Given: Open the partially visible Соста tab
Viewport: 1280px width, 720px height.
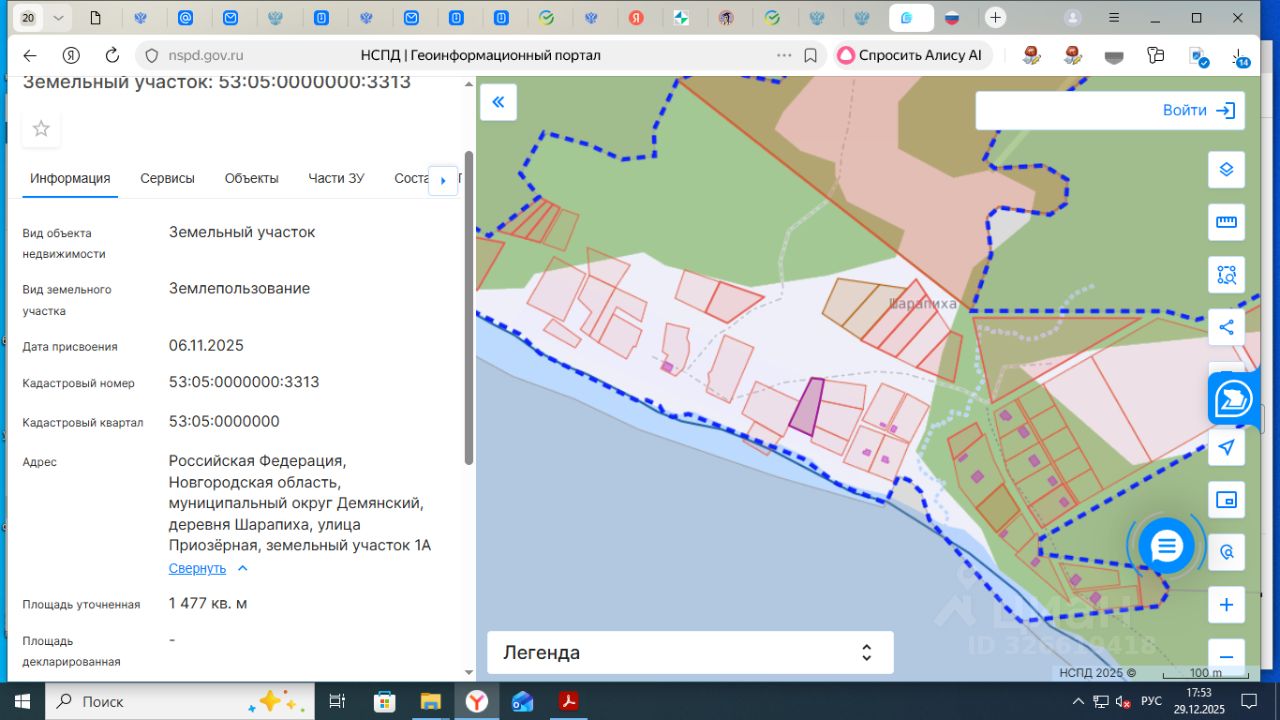Looking at the screenshot, I should tap(411, 178).
